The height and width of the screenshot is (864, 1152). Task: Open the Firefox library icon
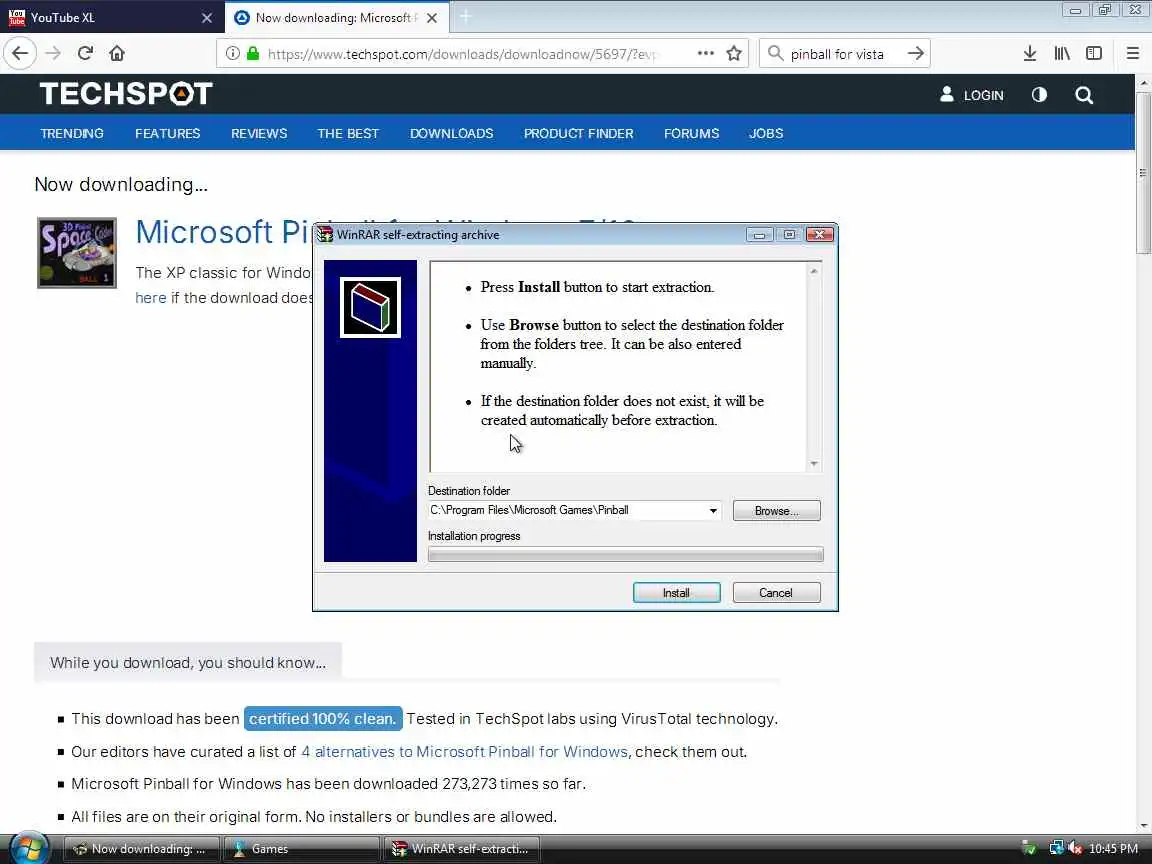pyautogui.click(x=1062, y=53)
